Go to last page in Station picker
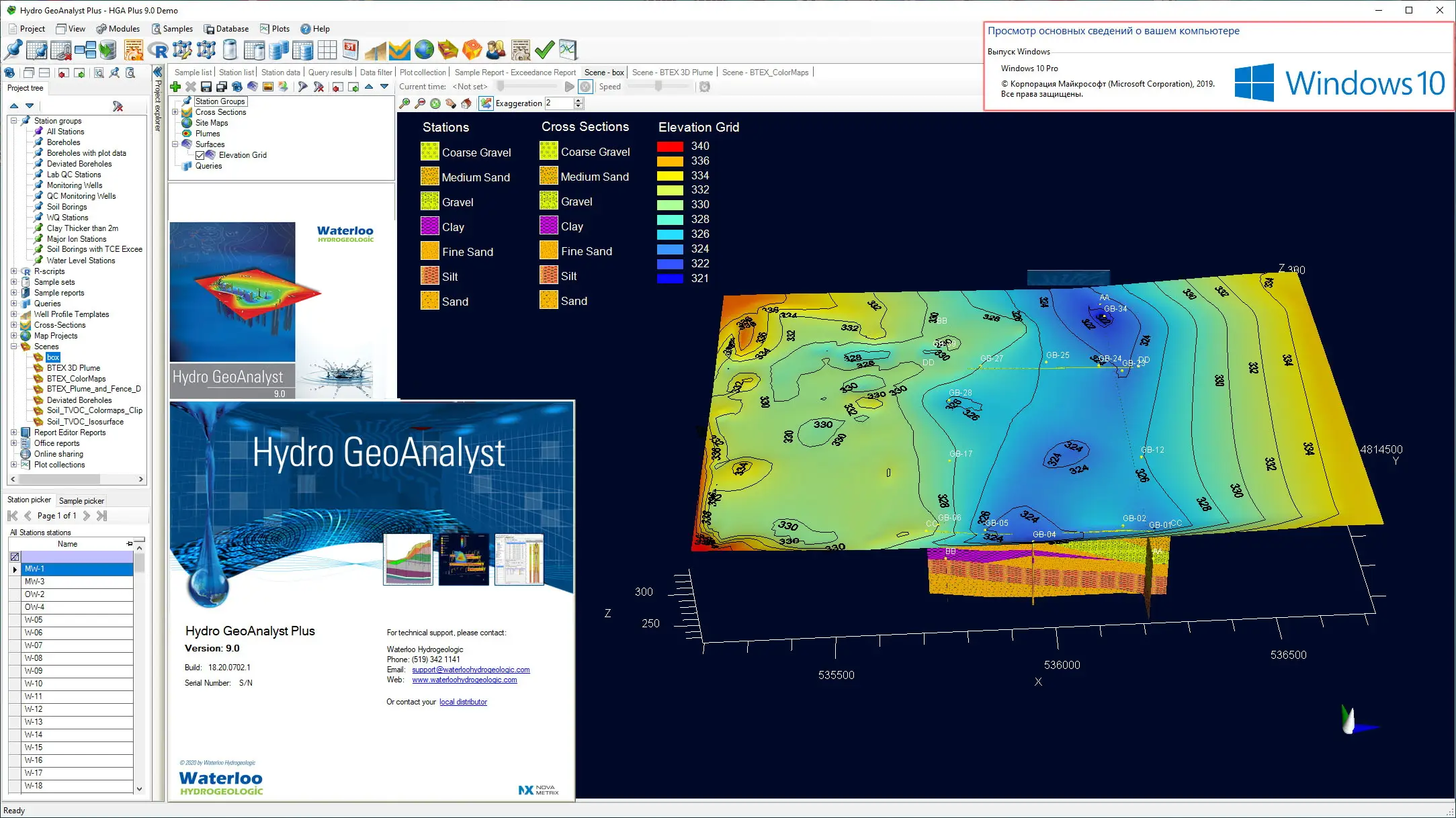 [x=101, y=516]
